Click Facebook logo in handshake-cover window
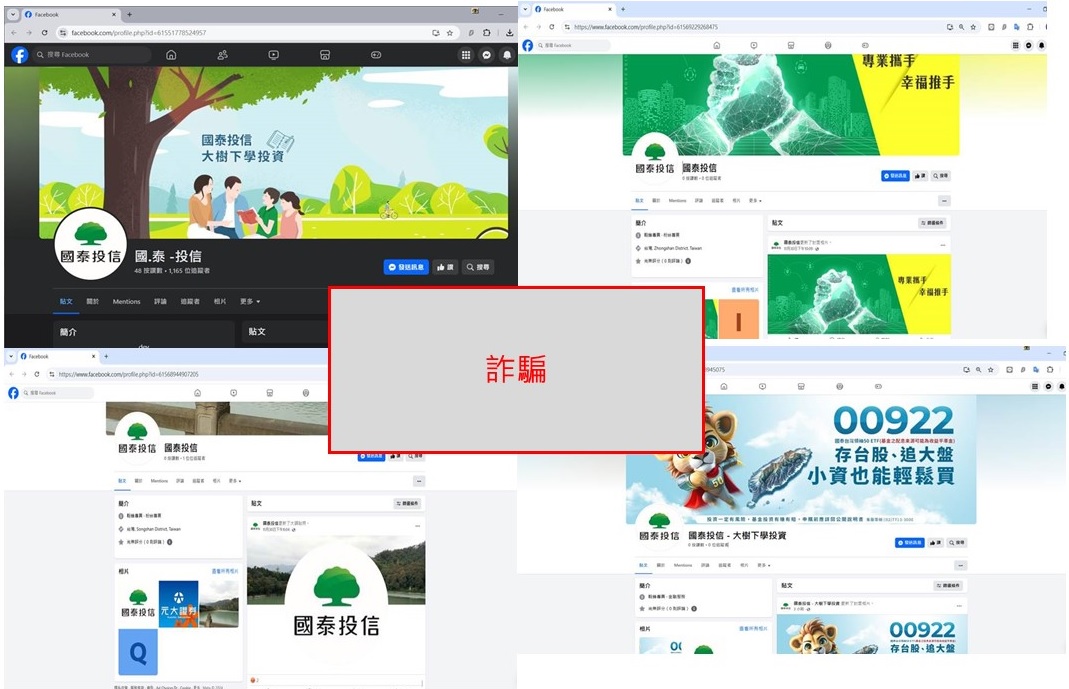Screen dimensions: 1069x689 tap(528, 45)
